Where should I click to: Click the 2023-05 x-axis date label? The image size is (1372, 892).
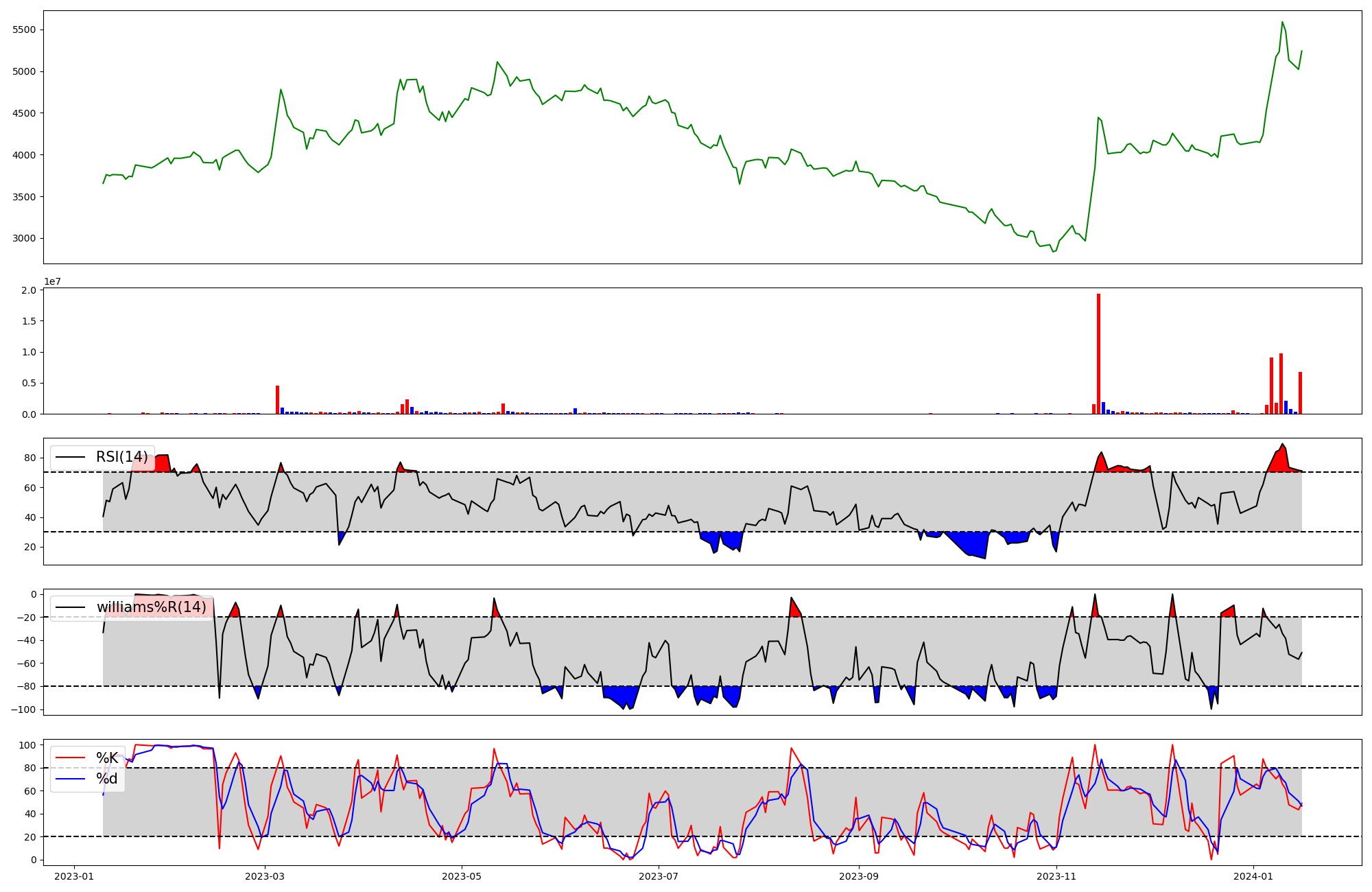pyautogui.click(x=462, y=876)
